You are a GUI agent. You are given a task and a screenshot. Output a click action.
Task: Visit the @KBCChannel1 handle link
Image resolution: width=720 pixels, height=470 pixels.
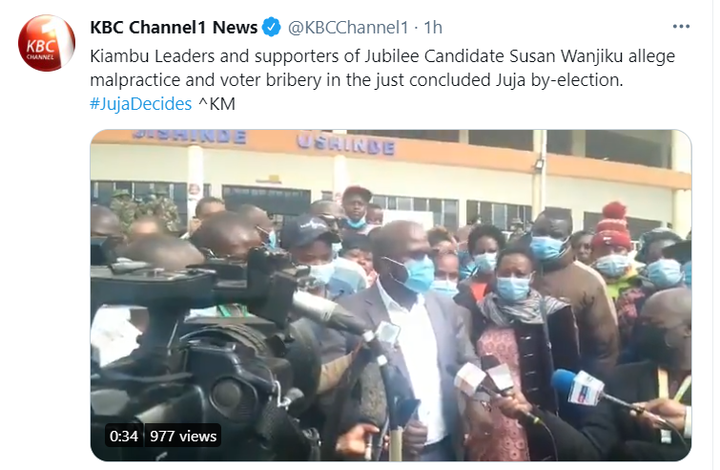point(348,28)
